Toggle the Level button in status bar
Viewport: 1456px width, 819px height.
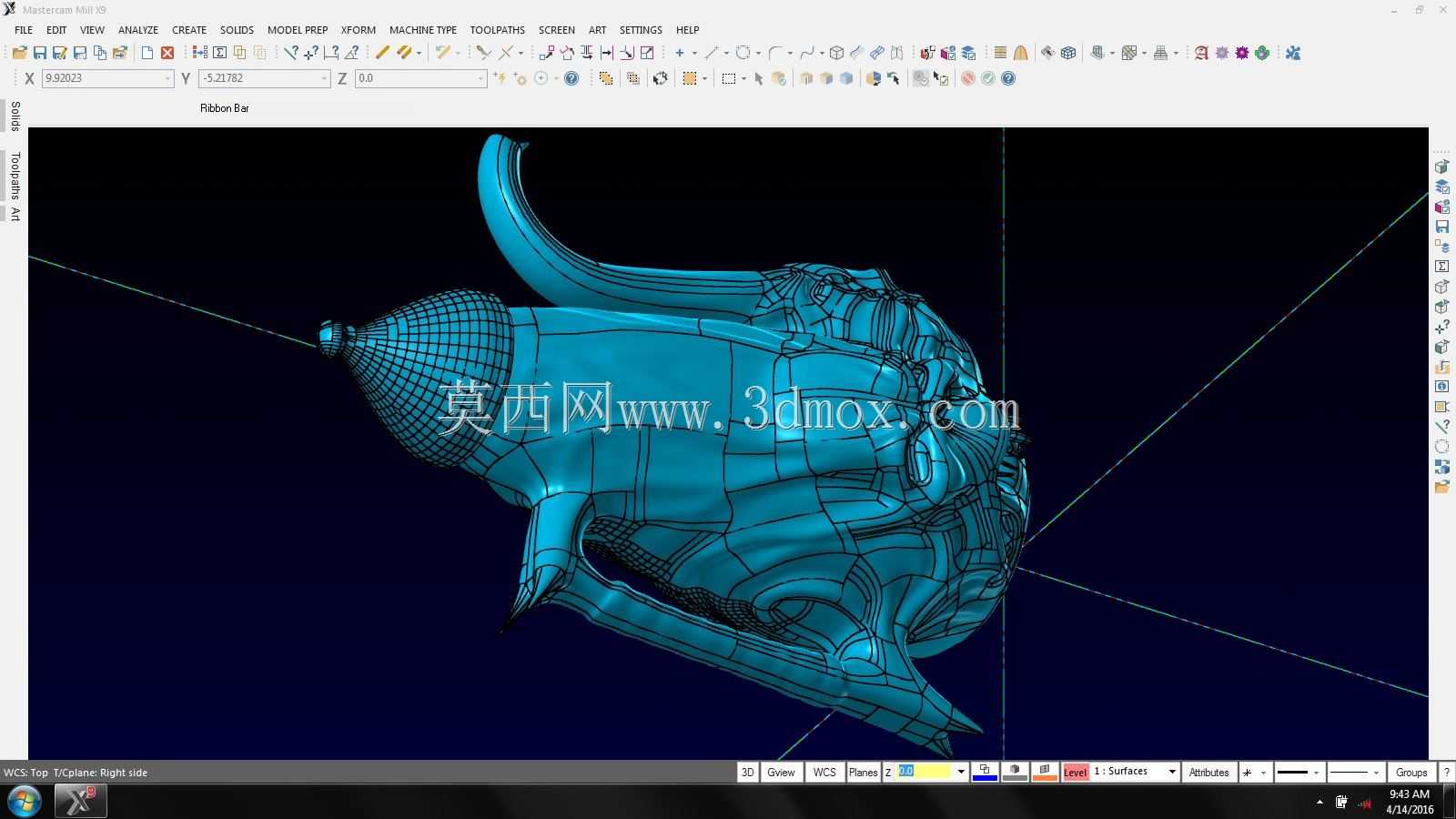click(x=1076, y=772)
